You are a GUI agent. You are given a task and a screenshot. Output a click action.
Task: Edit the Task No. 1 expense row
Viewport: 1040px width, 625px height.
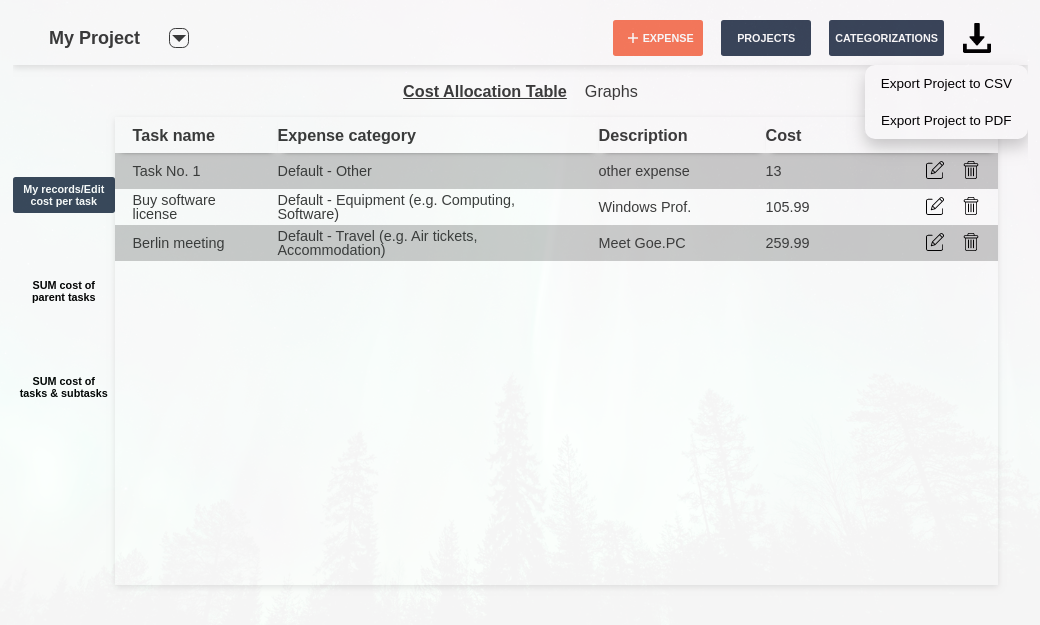click(935, 170)
